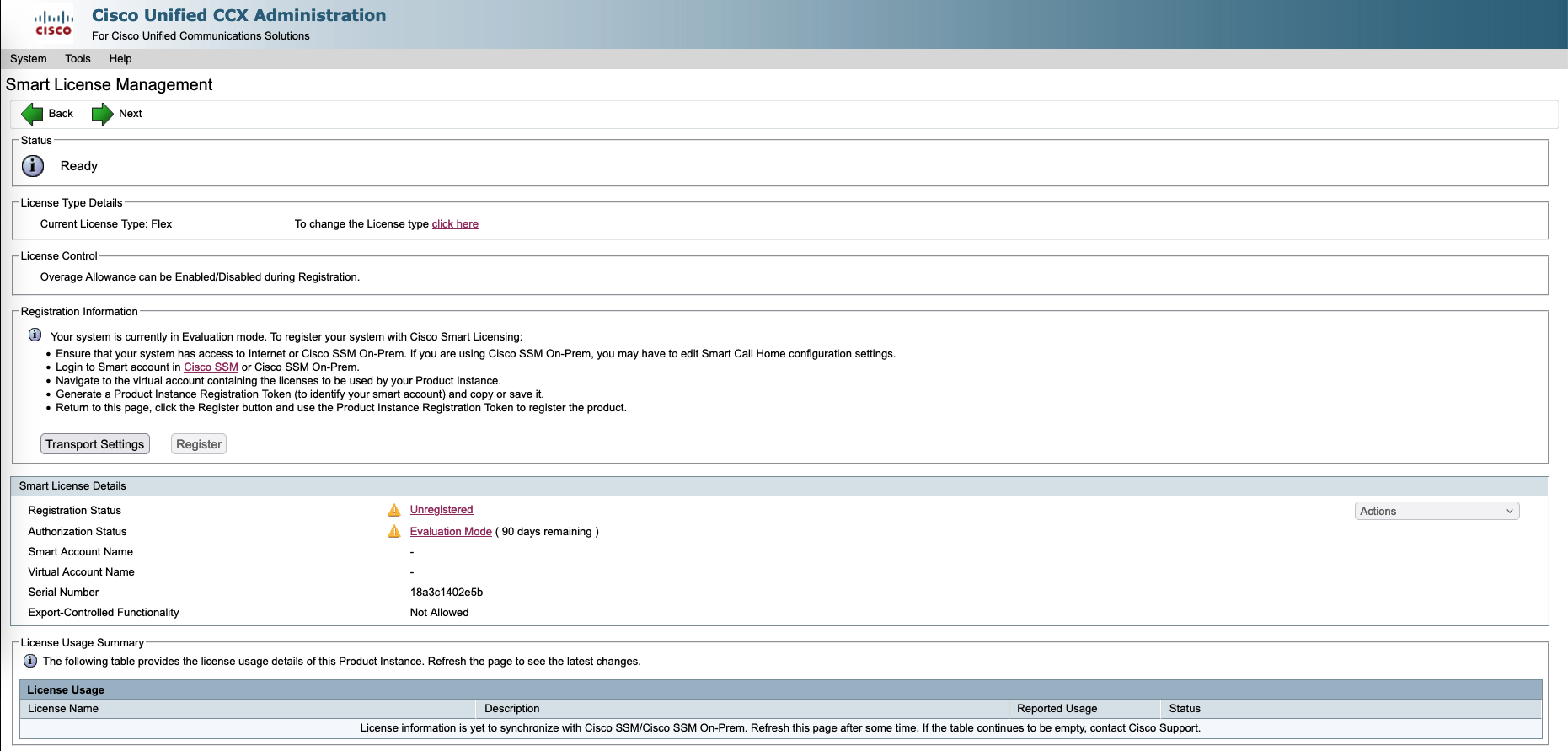Screen dimensions: 1568x751
Task: Click warning icon beside Unregistered status
Action: 393,510
